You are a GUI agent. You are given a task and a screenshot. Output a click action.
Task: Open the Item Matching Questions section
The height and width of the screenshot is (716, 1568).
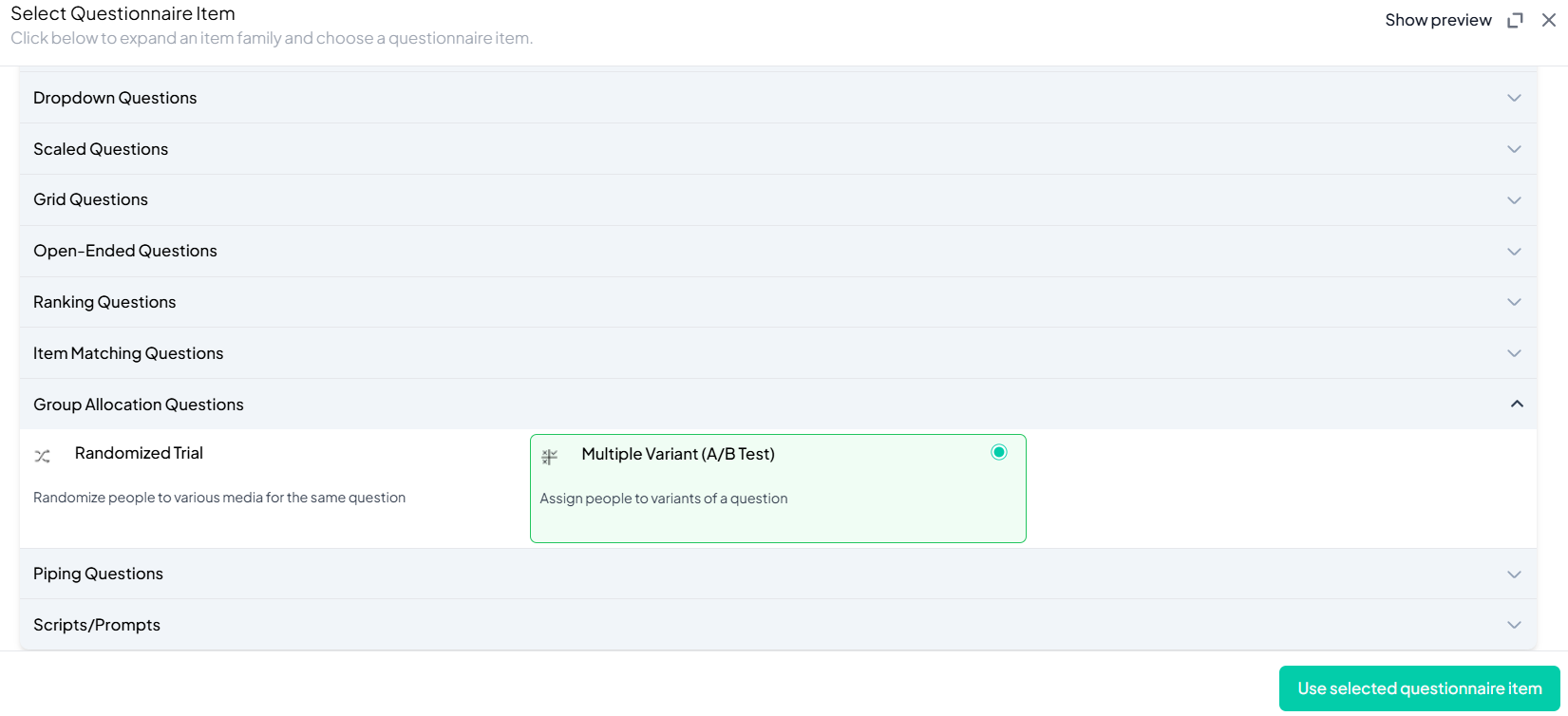pos(128,353)
